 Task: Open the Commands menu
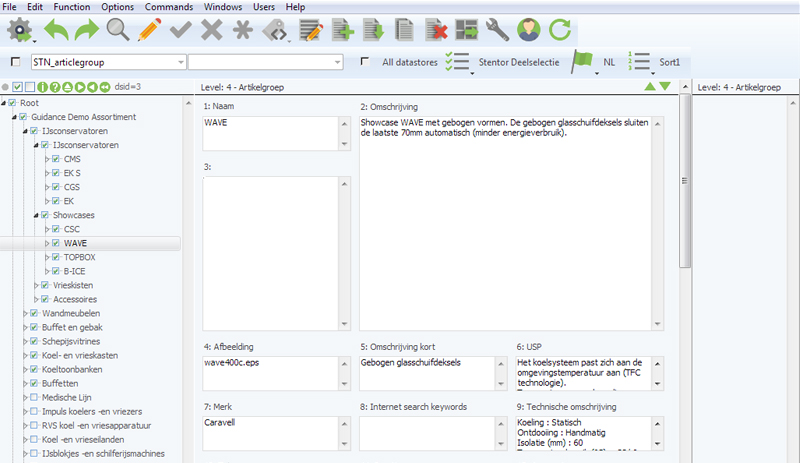click(170, 7)
